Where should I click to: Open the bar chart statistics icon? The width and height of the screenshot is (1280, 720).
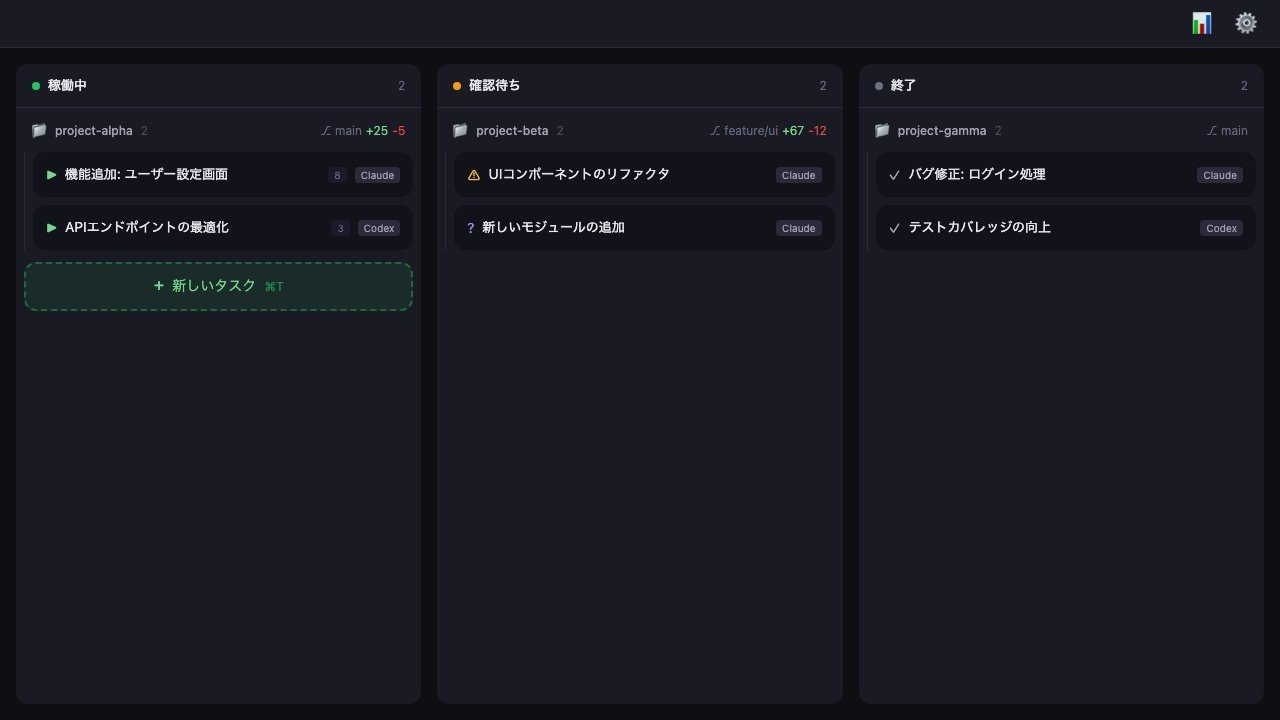1201,23
